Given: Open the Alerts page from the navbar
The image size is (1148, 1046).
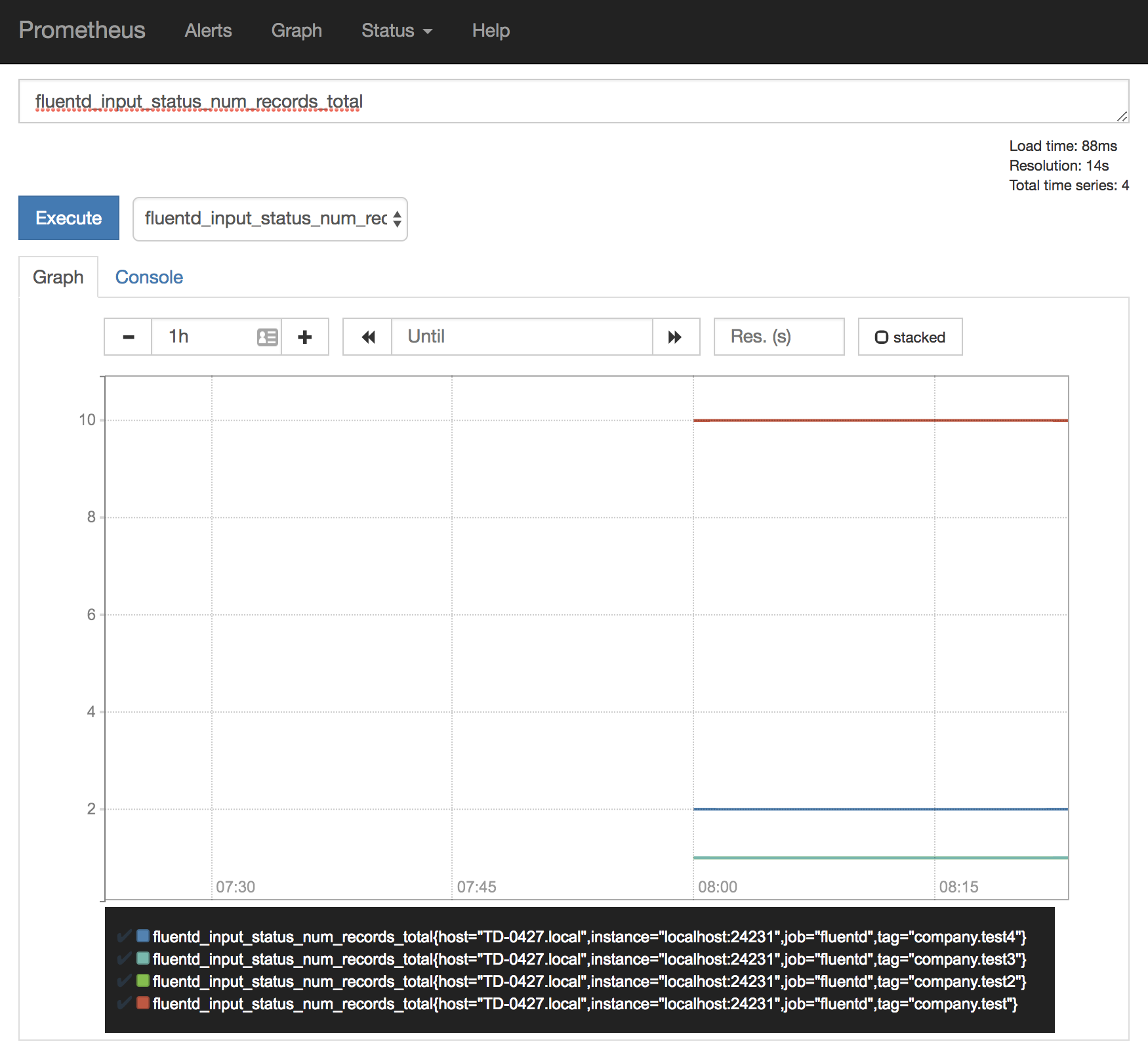Looking at the screenshot, I should (x=208, y=31).
